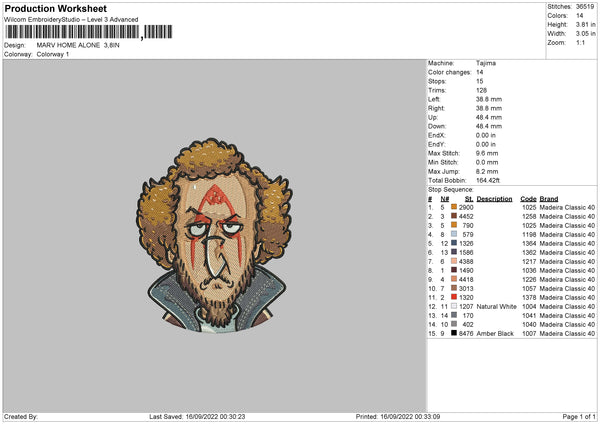This screenshot has width=600, height=424.
Task: Select "Madeira Classic 40" in the 1041 row
Action: coord(567,316)
